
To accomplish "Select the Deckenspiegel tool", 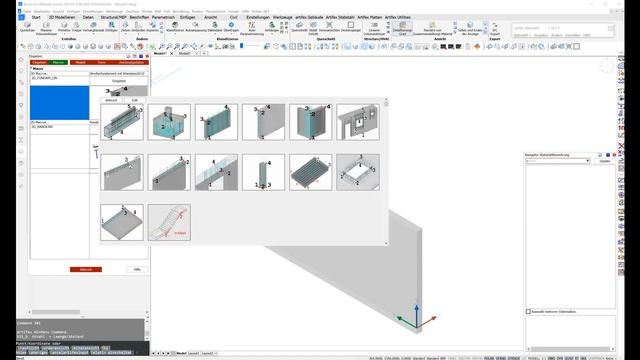I will (x=351, y=27).
